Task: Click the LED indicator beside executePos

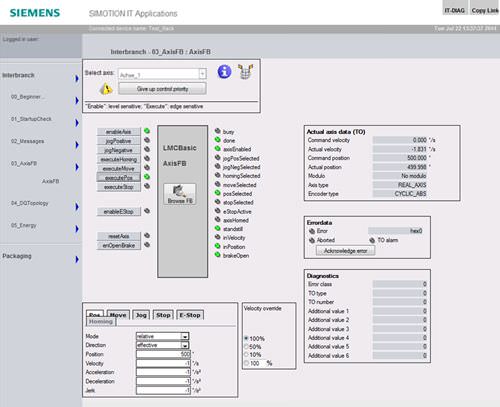Action: [x=147, y=177]
